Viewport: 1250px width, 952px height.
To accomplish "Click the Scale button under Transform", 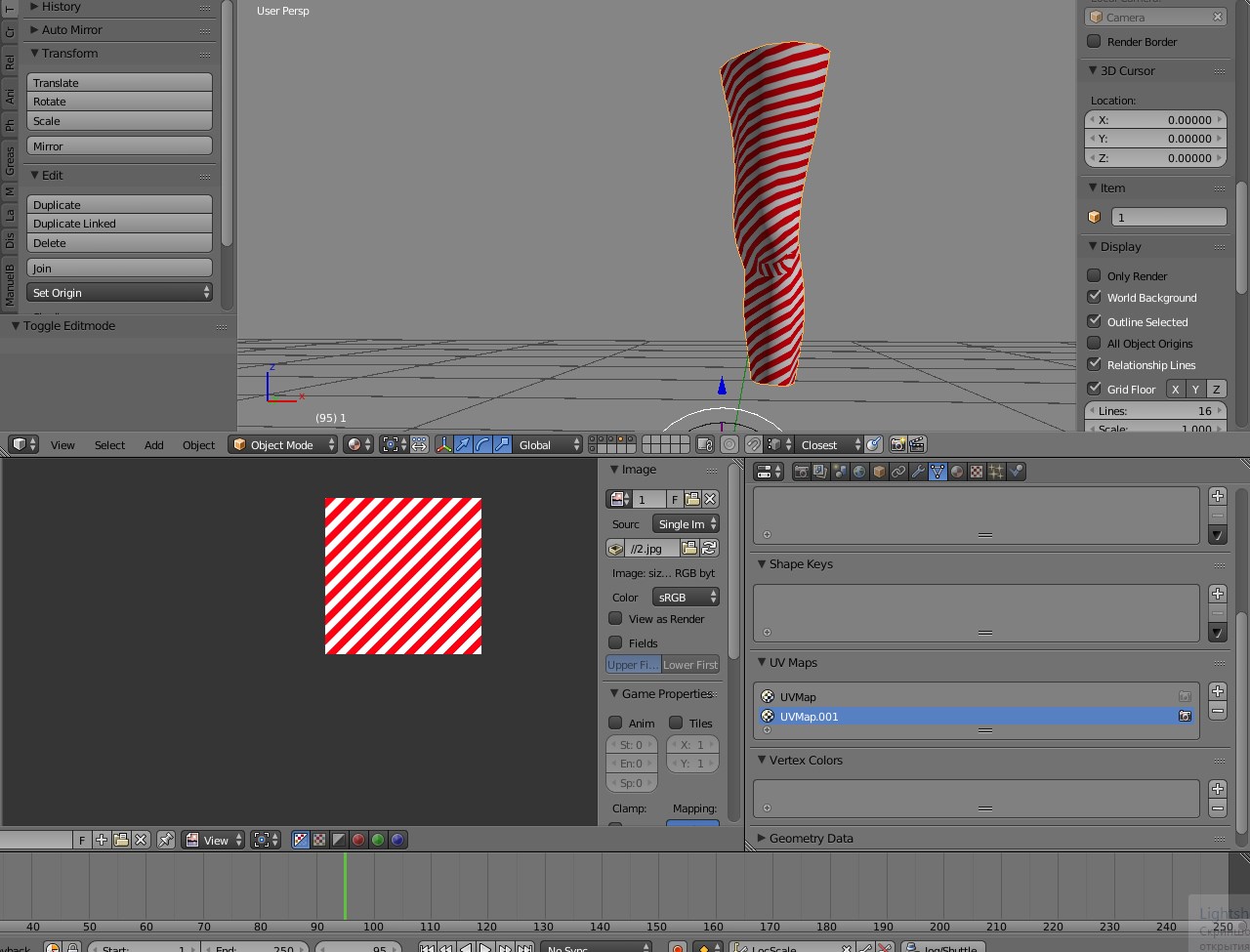I will click(119, 120).
